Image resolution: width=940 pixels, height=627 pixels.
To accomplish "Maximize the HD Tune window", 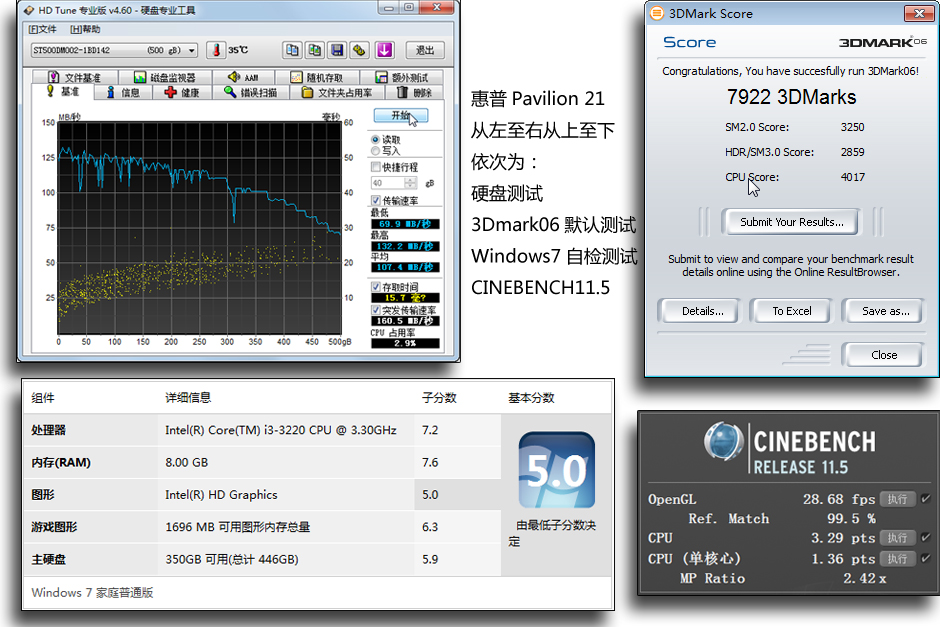I will 409,8.
